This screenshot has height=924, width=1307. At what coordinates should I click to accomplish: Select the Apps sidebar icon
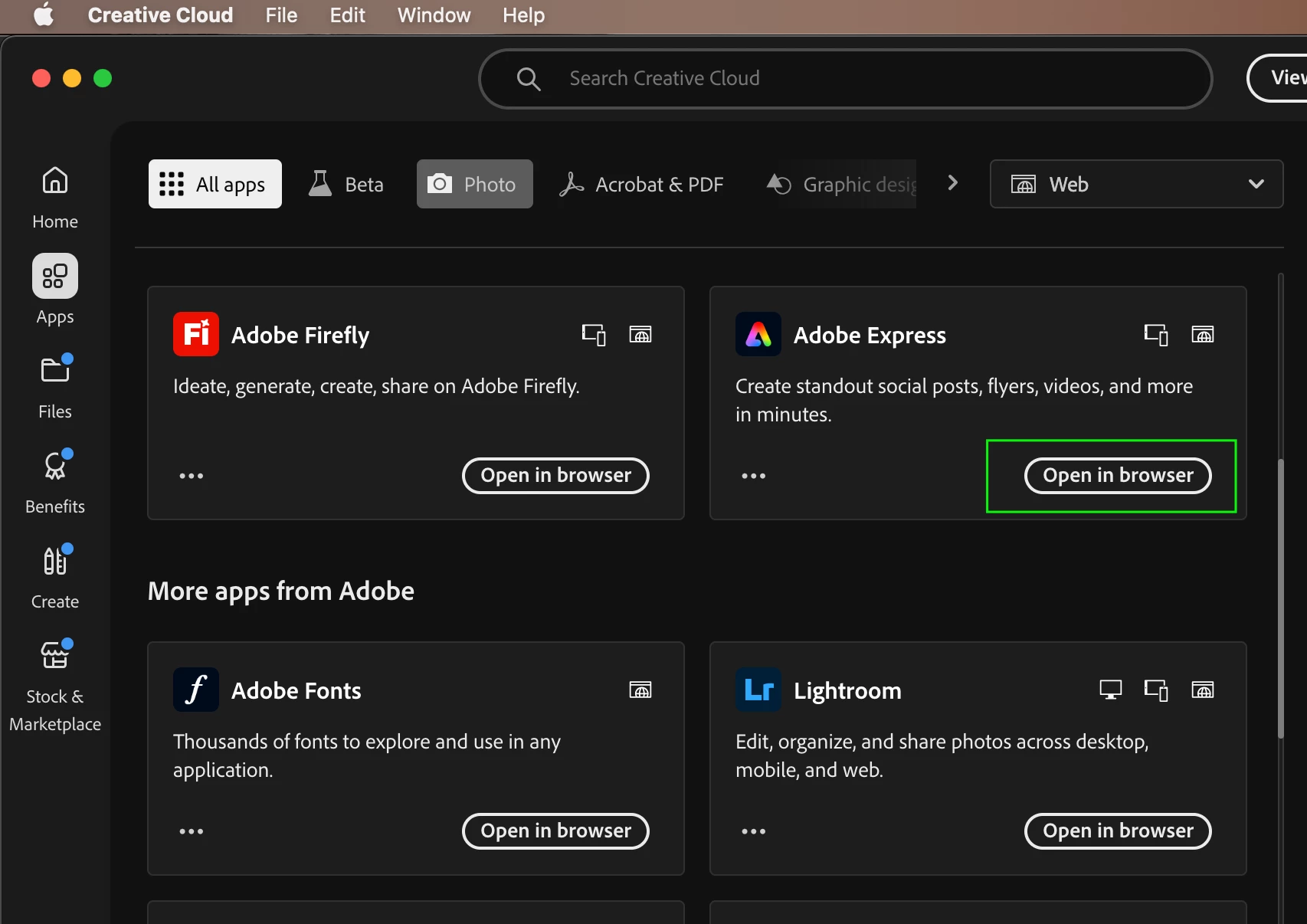tap(55, 276)
